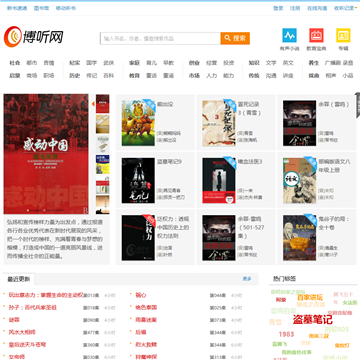360x360 pixels.
Task: Click the 盗墓笔记 hot tag
Action: pyautogui.click(x=313, y=320)
